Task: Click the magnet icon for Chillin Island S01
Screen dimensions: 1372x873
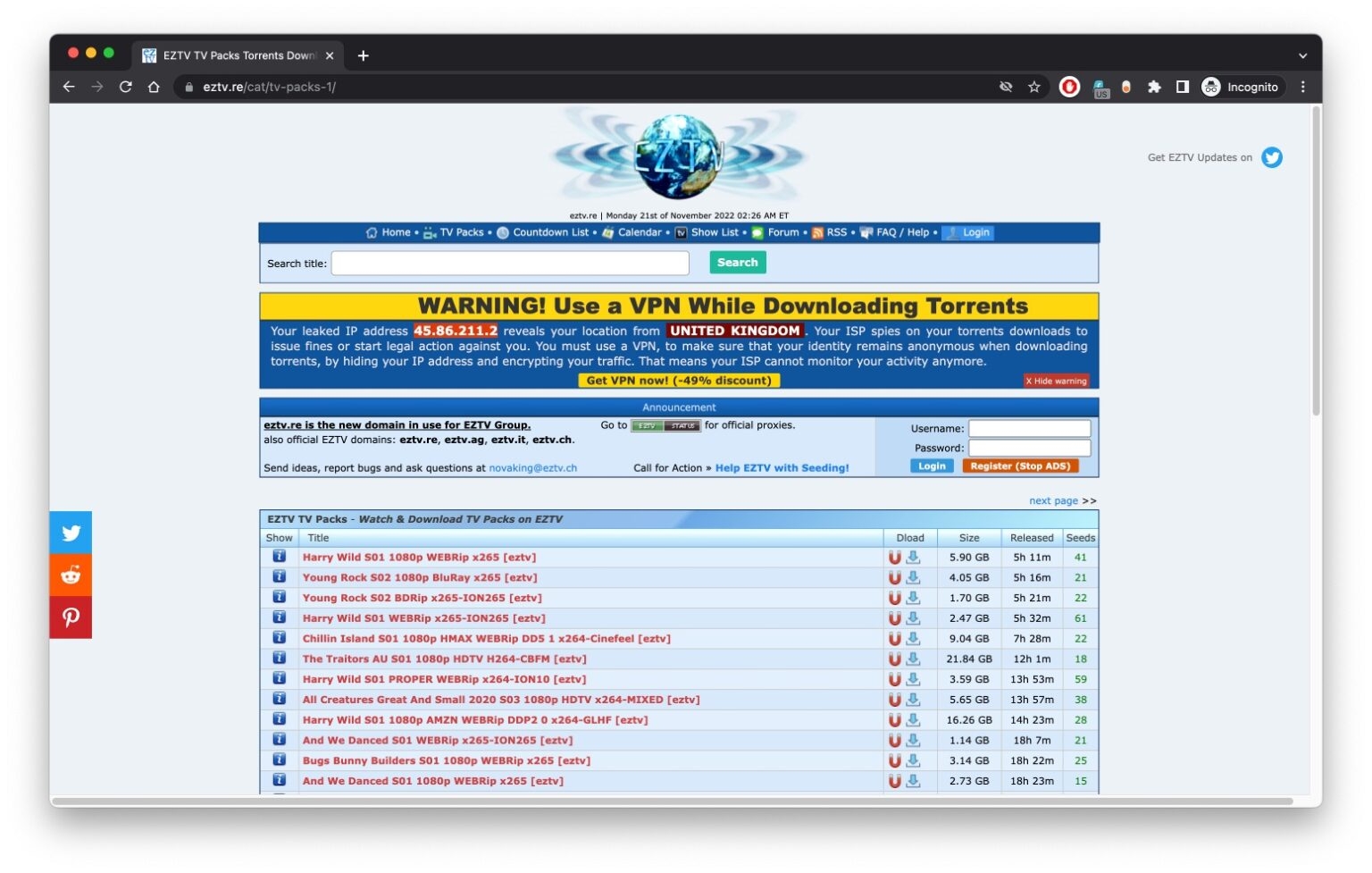Action: pyautogui.click(x=896, y=638)
